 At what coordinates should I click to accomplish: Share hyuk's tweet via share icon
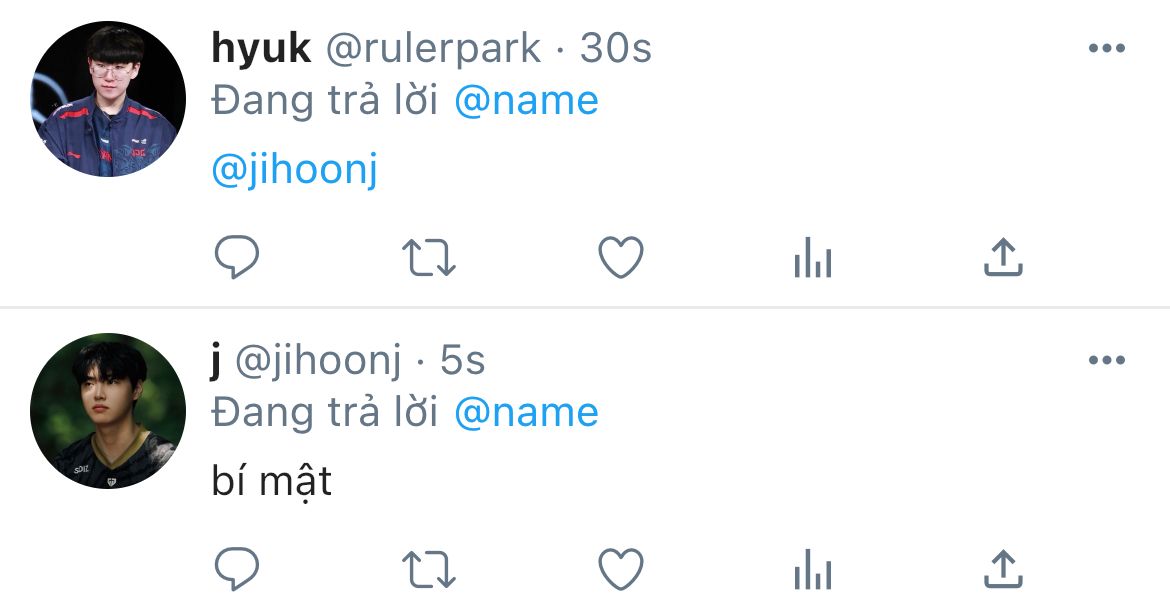click(1004, 257)
